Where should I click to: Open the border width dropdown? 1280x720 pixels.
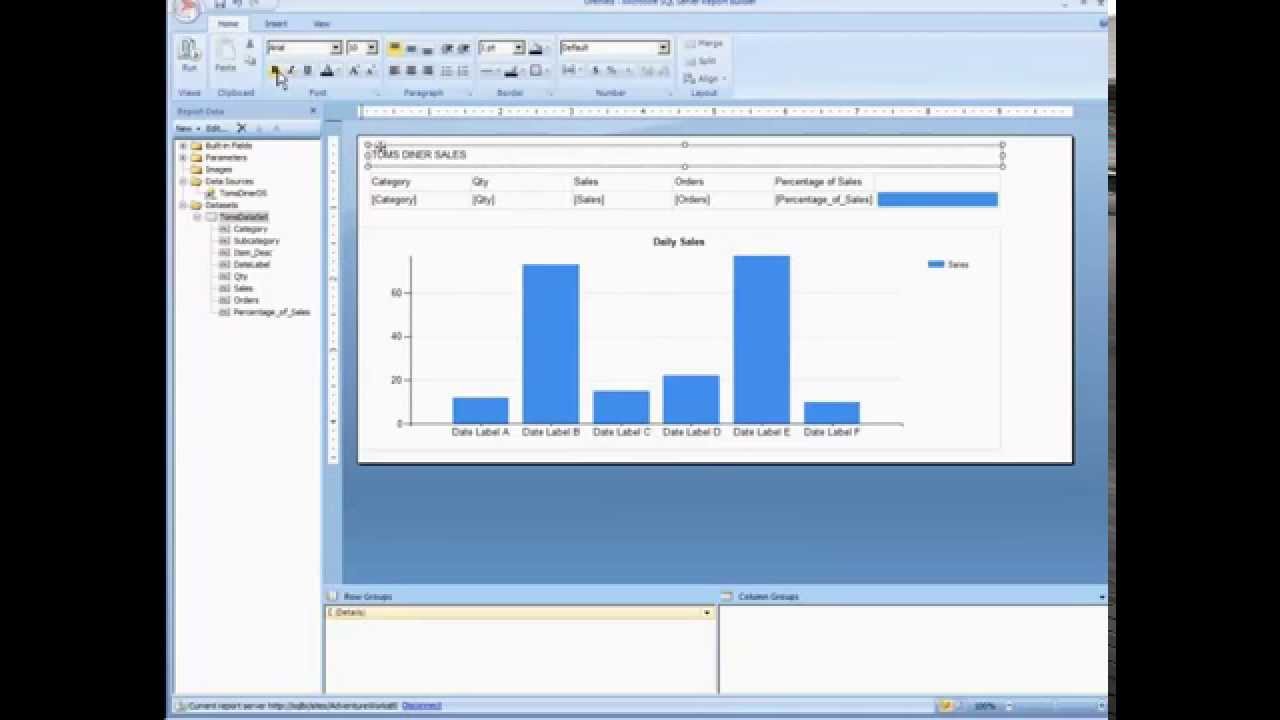click(x=518, y=48)
